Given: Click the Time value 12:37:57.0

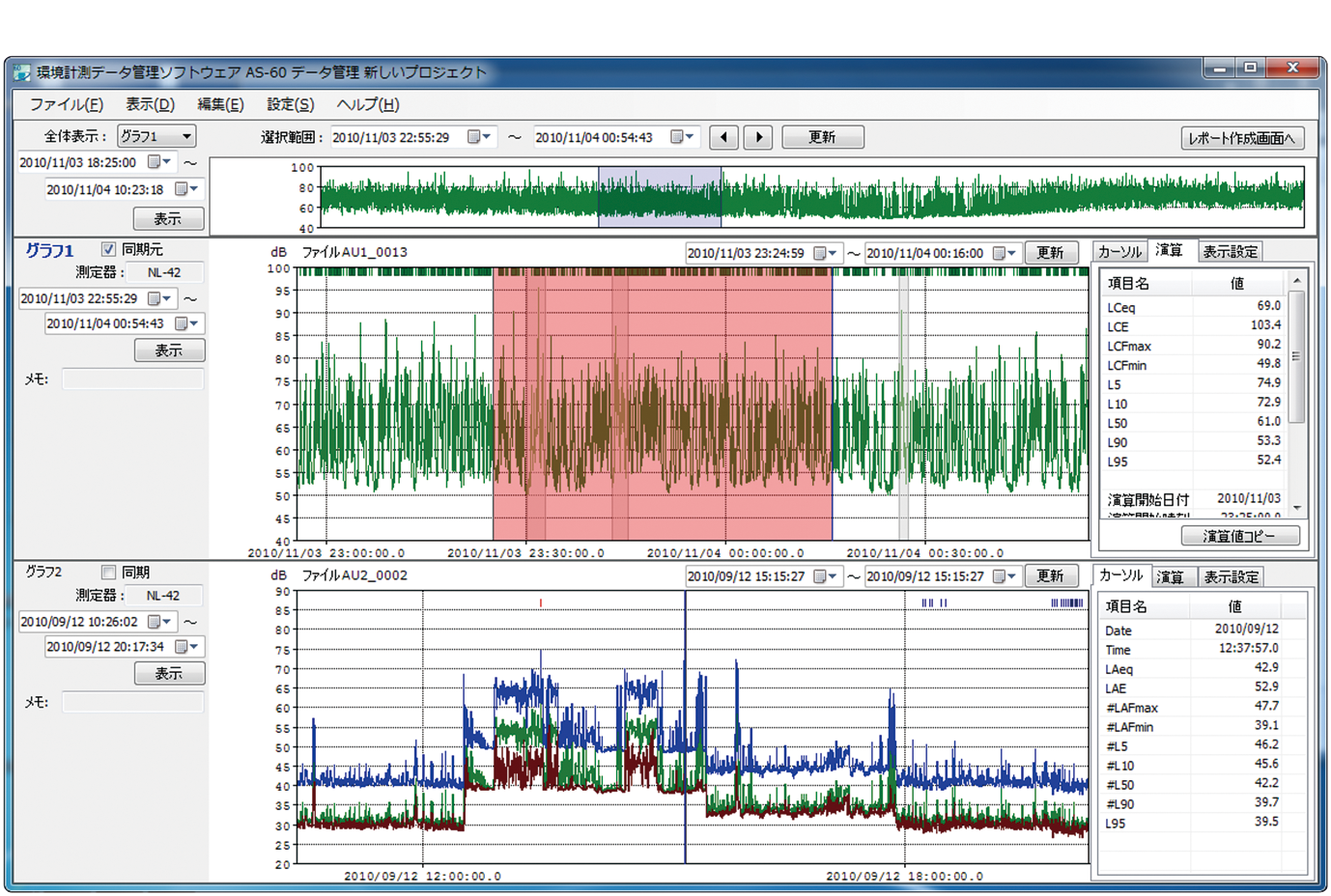Looking at the screenshot, I should pyautogui.click(x=1248, y=649).
